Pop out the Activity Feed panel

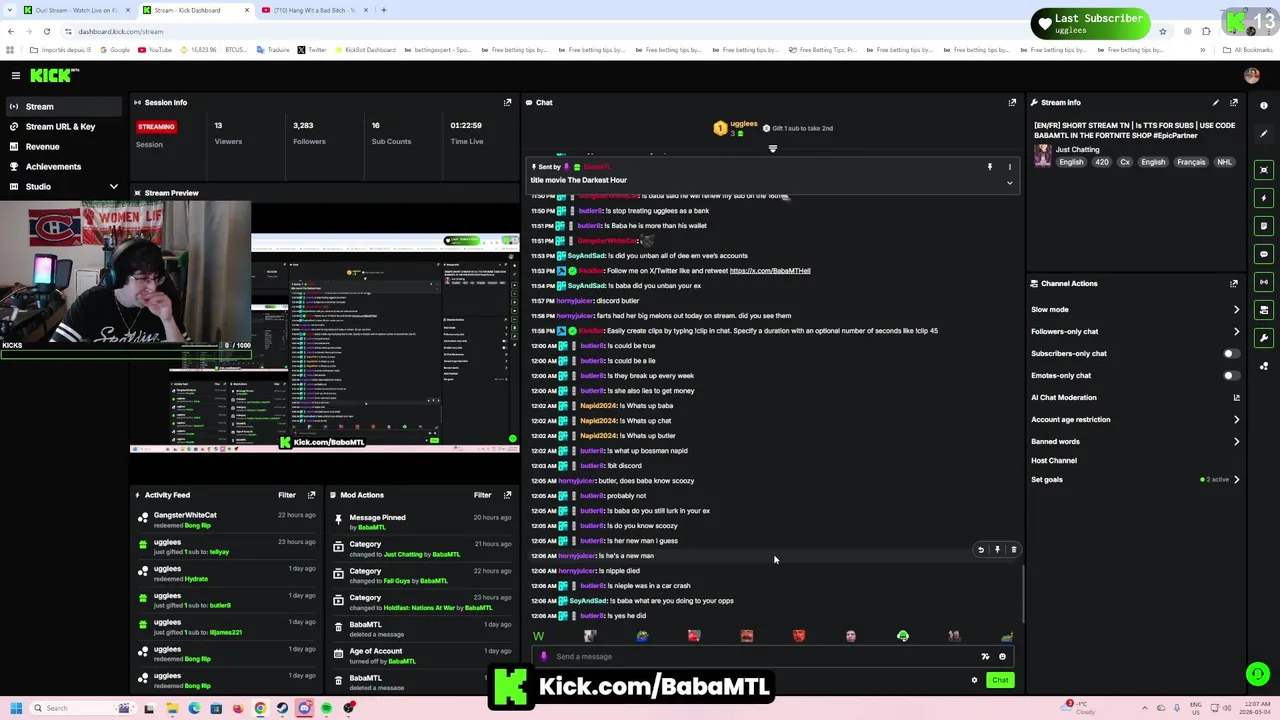(x=311, y=495)
